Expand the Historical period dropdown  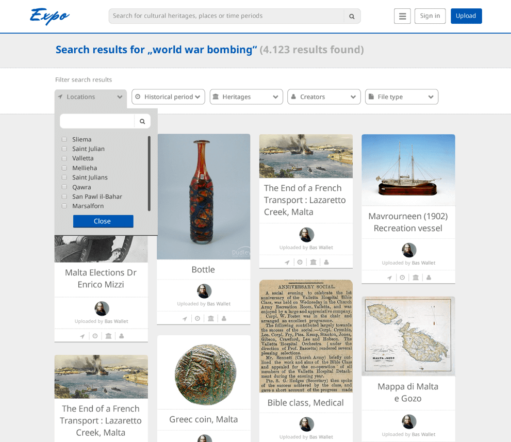tap(168, 97)
